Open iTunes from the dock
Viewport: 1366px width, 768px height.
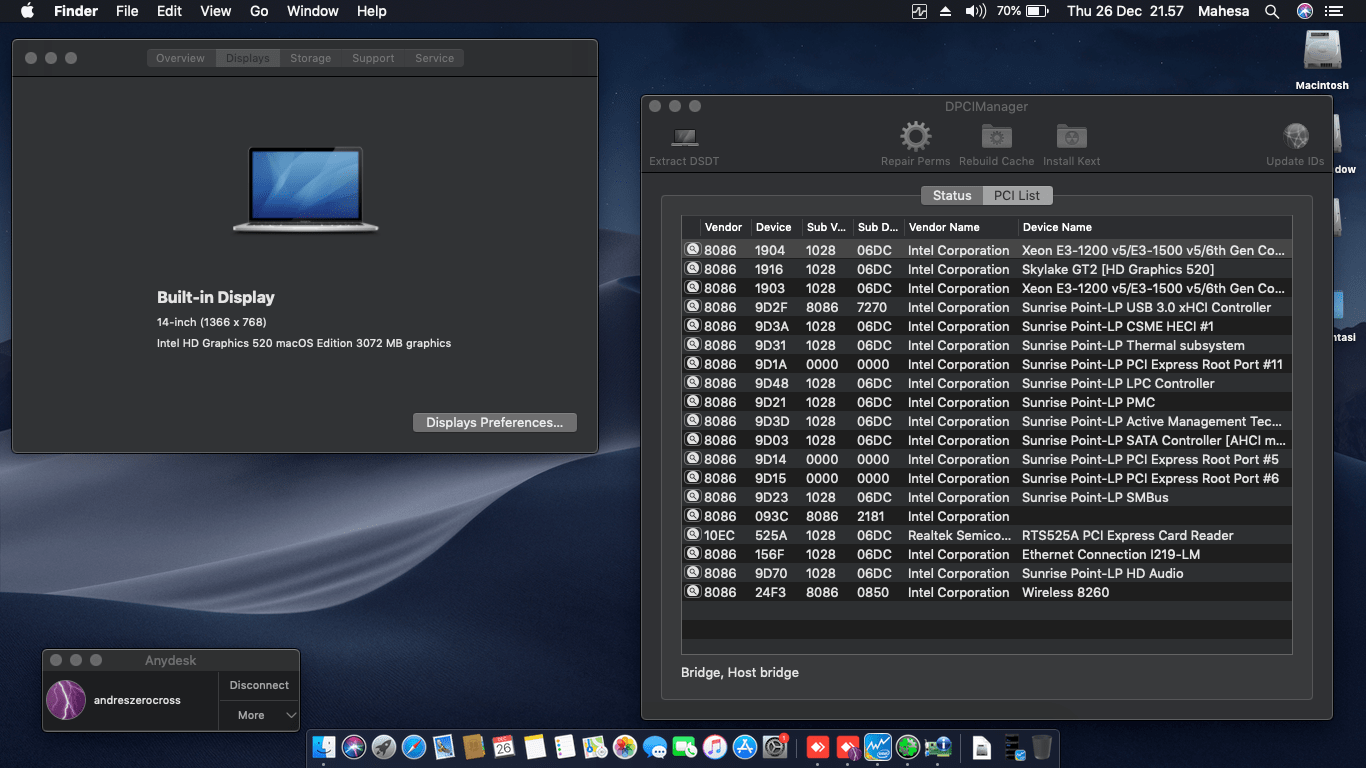click(715, 746)
